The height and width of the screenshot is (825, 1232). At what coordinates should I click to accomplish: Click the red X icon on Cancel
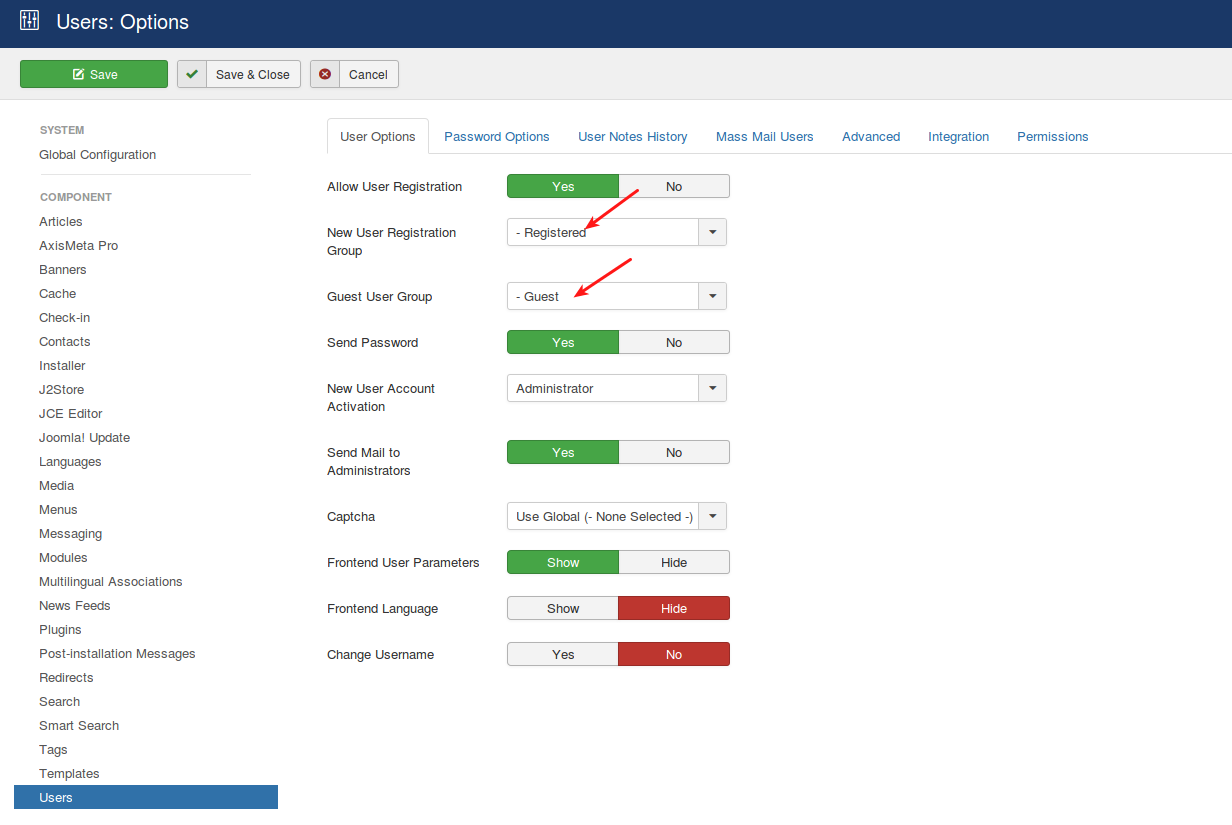point(325,74)
